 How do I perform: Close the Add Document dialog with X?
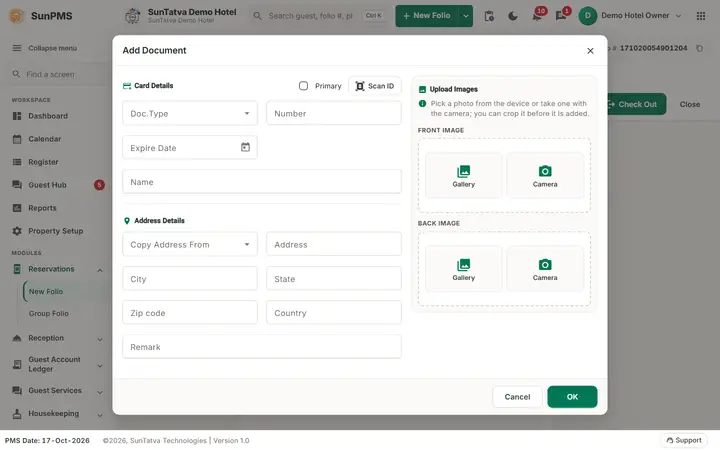coord(590,51)
